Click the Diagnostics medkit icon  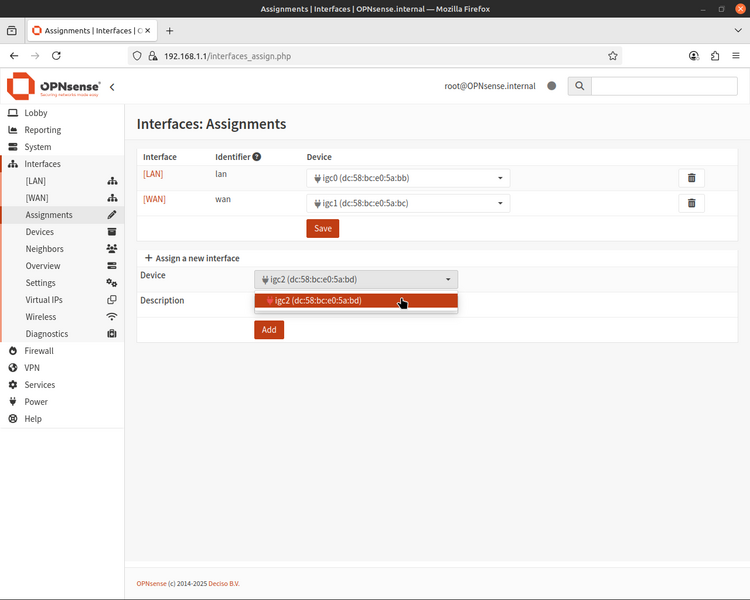(x=112, y=333)
